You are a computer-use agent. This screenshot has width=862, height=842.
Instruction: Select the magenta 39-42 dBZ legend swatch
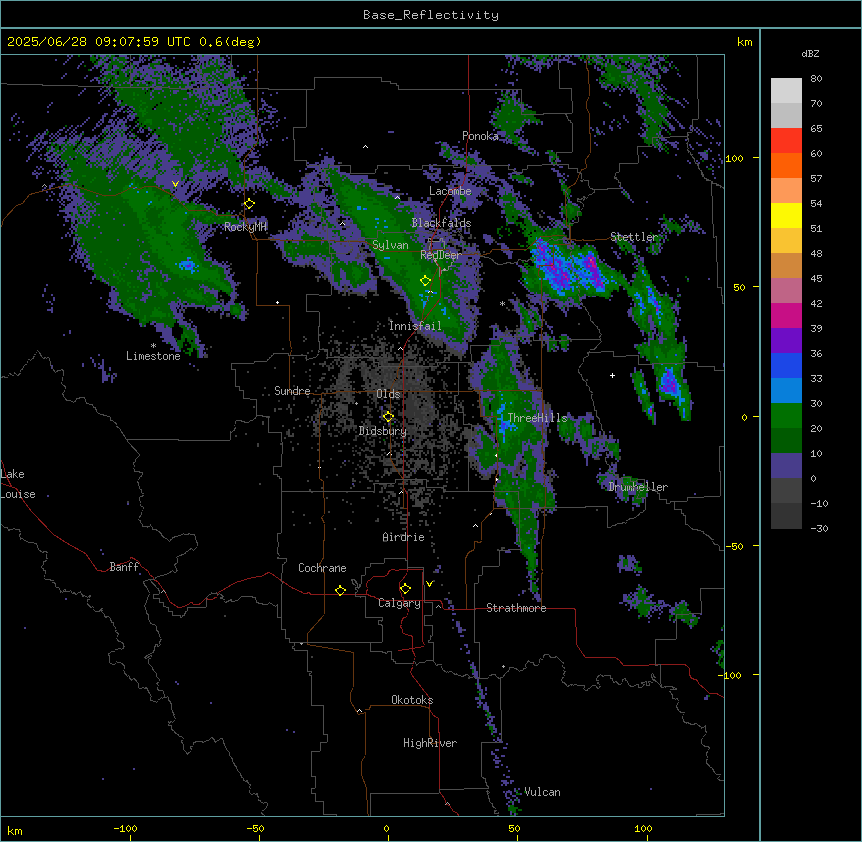tap(786, 315)
